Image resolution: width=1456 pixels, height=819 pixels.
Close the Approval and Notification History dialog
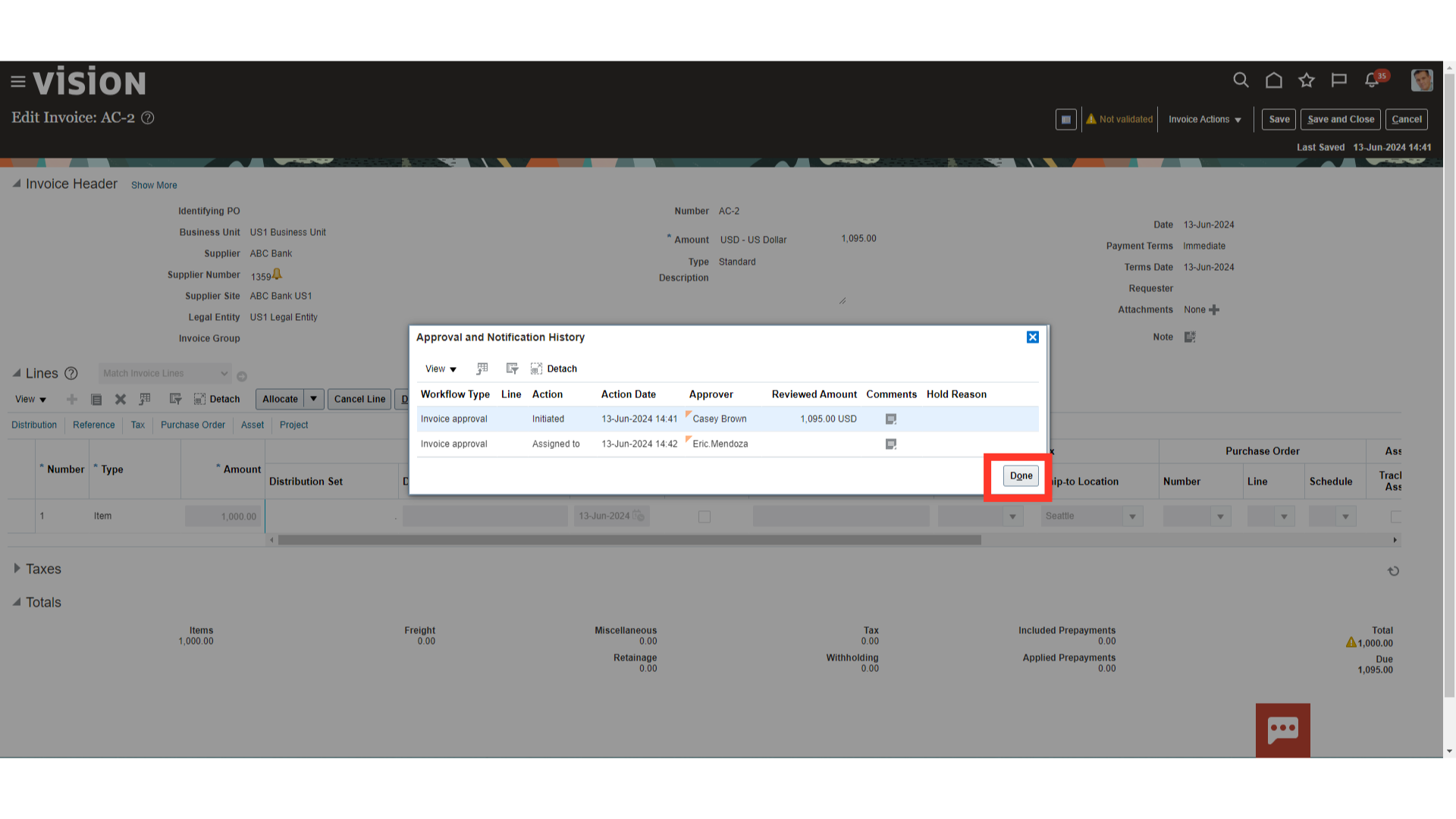pos(1033,337)
